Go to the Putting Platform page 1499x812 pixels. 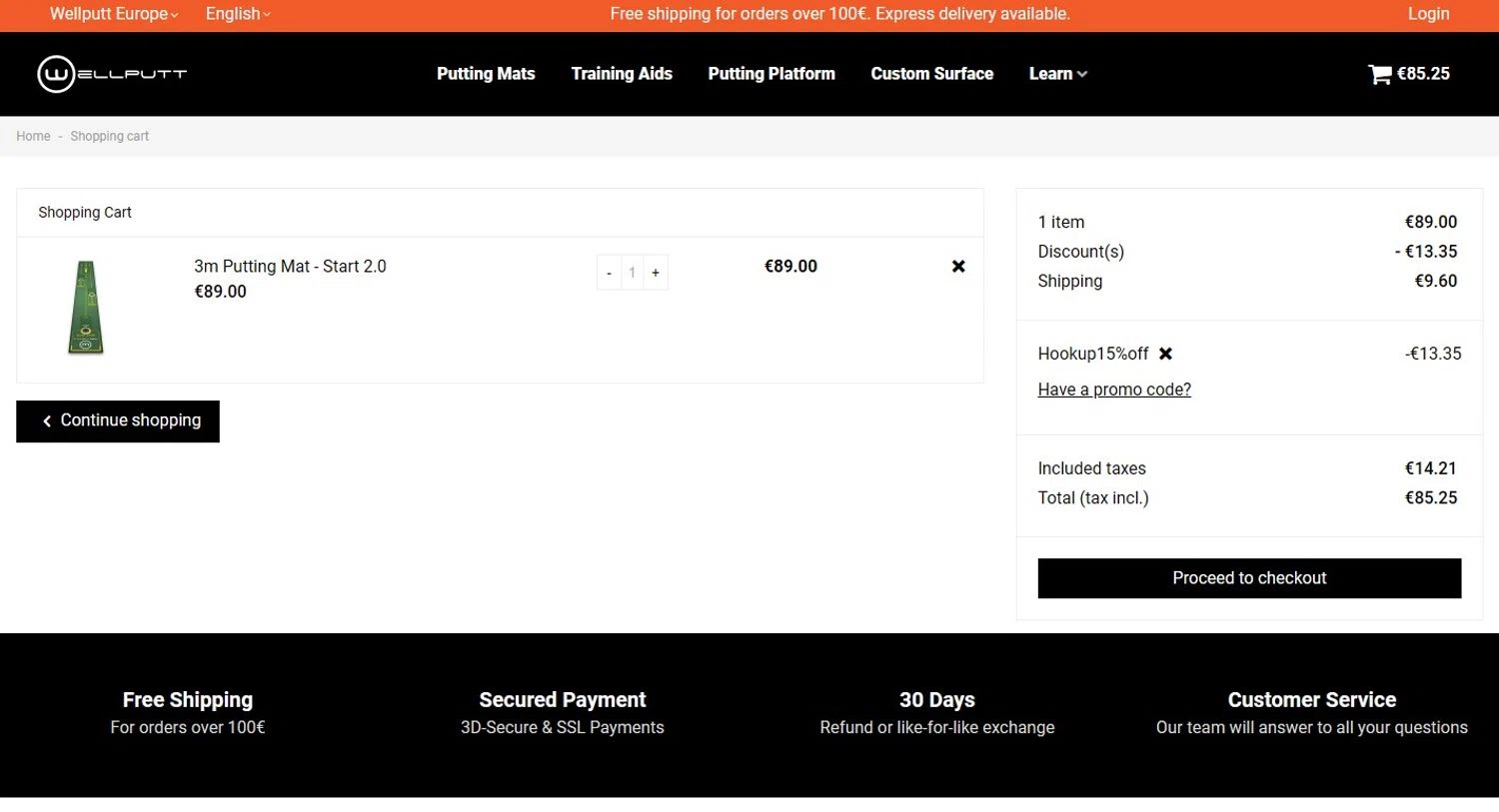(771, 74)
